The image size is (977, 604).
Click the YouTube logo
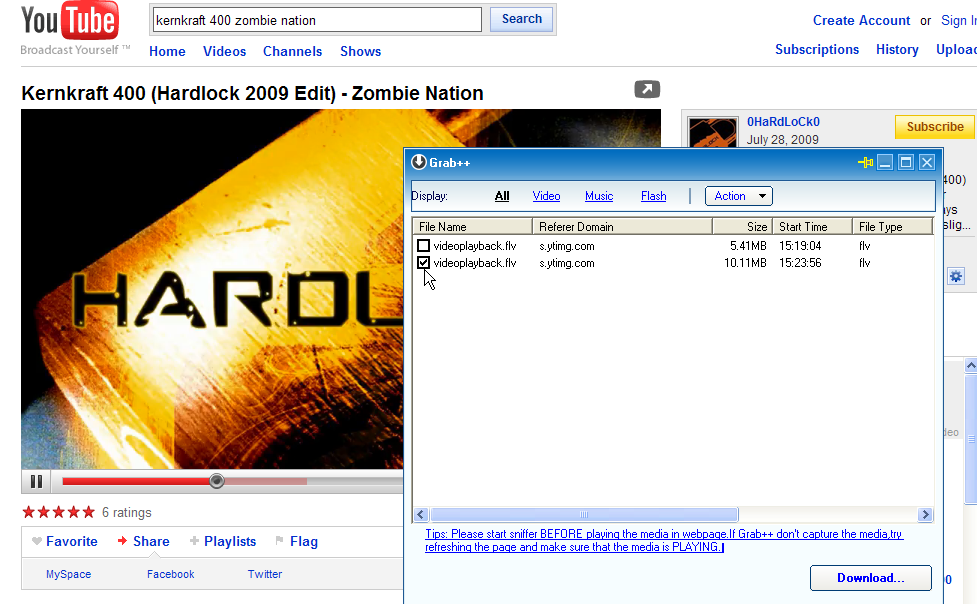click(x=69, y=22)
